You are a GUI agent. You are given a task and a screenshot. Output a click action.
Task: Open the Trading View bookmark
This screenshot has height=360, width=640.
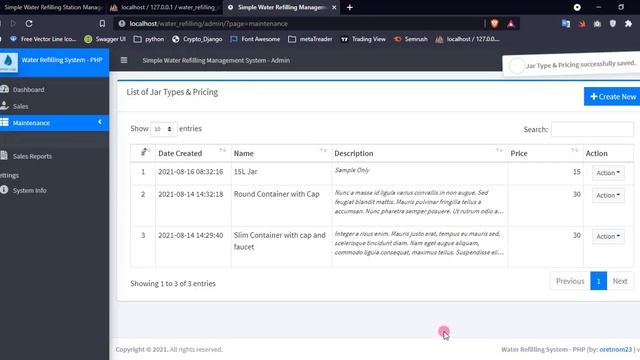[x=363, y=39]
